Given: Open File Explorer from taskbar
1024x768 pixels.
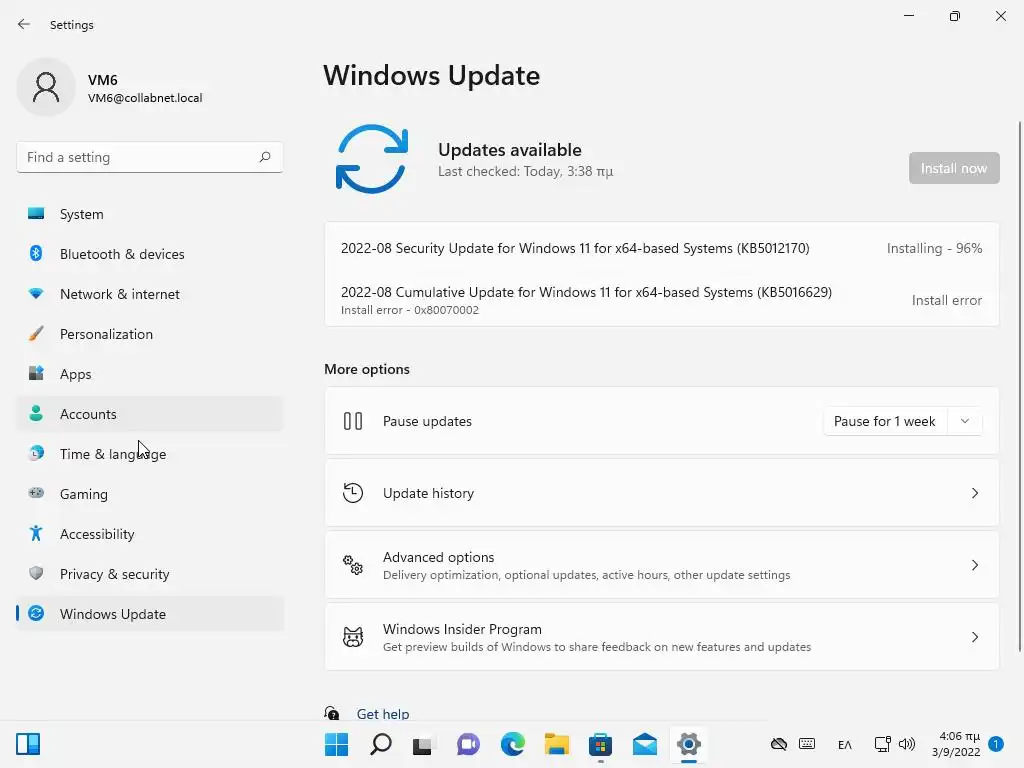Looking at the screenshot, I should (556, 744).
